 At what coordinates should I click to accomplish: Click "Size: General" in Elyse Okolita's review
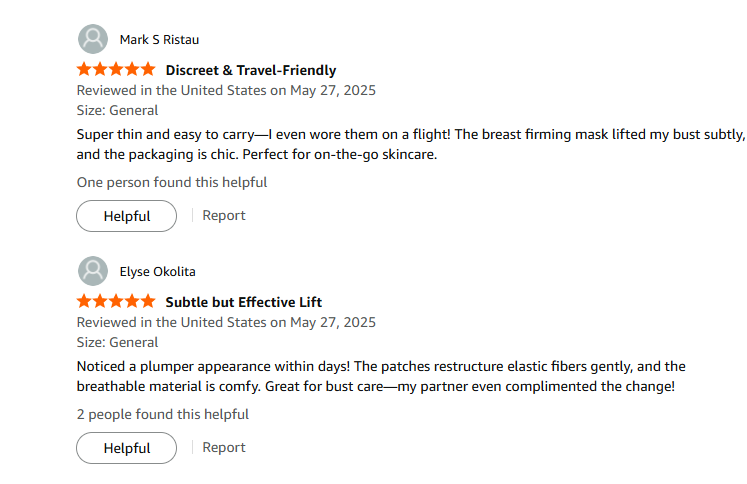117,342
